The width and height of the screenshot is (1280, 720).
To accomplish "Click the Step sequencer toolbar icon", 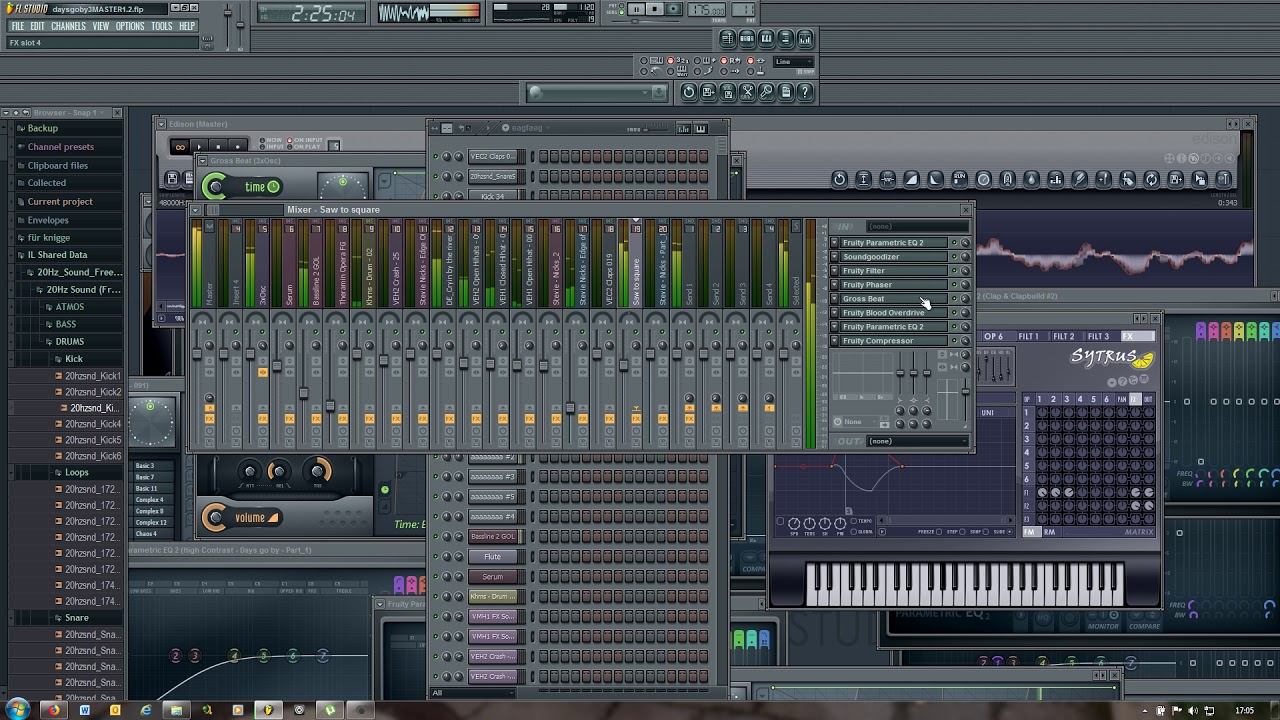I will tap(747, 38).
